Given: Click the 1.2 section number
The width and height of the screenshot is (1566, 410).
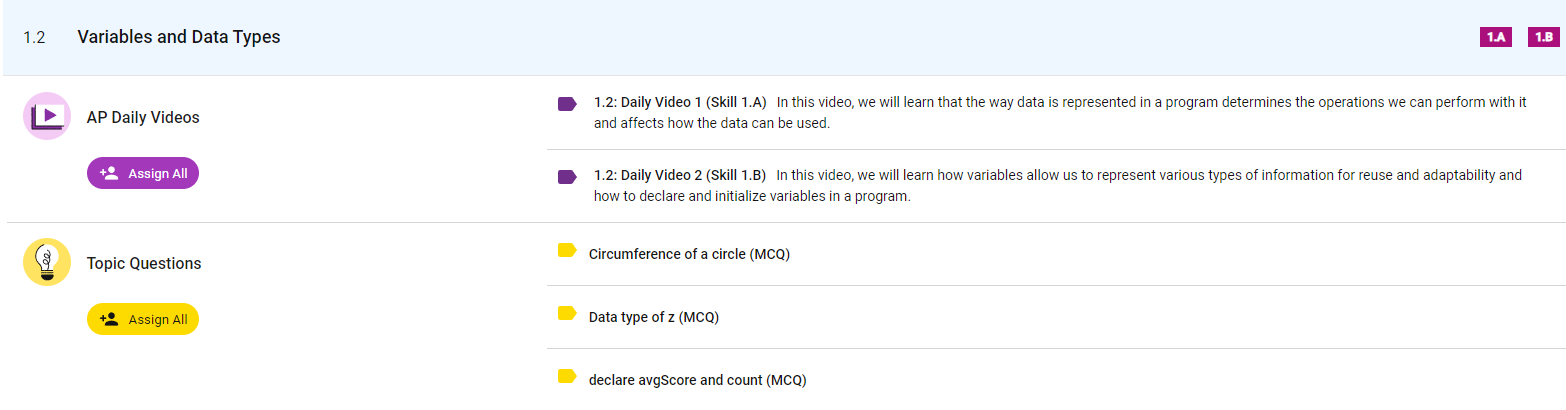Looking at the screenshot, I should coord(34,38).
